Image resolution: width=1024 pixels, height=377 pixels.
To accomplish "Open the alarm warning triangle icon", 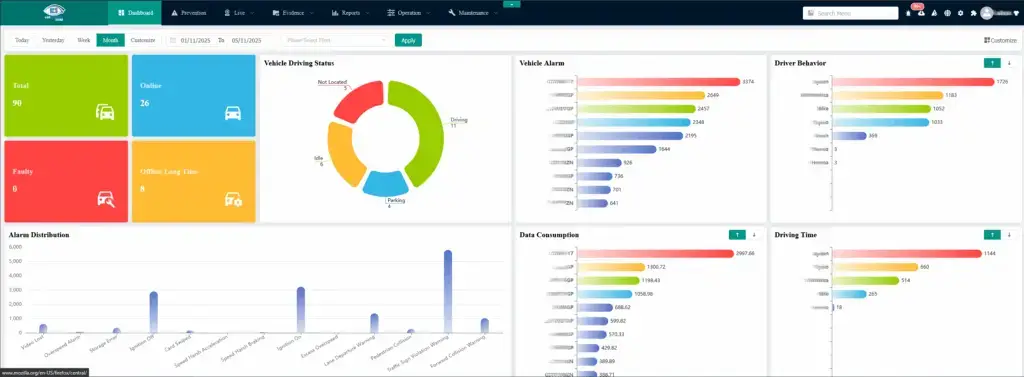I will [x=934, y=13].
